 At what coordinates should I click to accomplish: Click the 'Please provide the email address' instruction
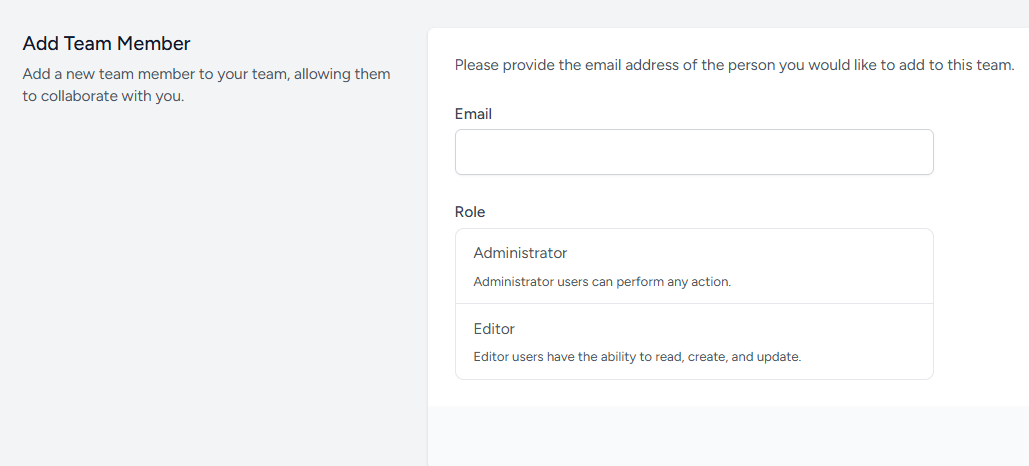[734, 65]
